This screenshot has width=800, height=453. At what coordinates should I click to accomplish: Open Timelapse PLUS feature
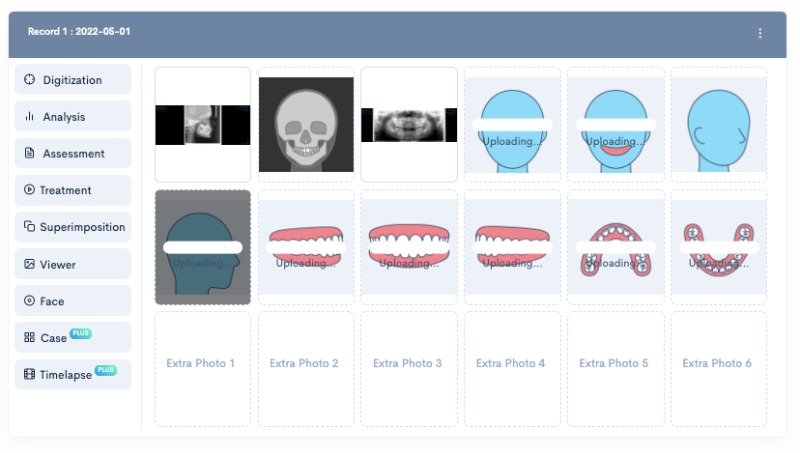pyautogui.click(x=72, y=374)
